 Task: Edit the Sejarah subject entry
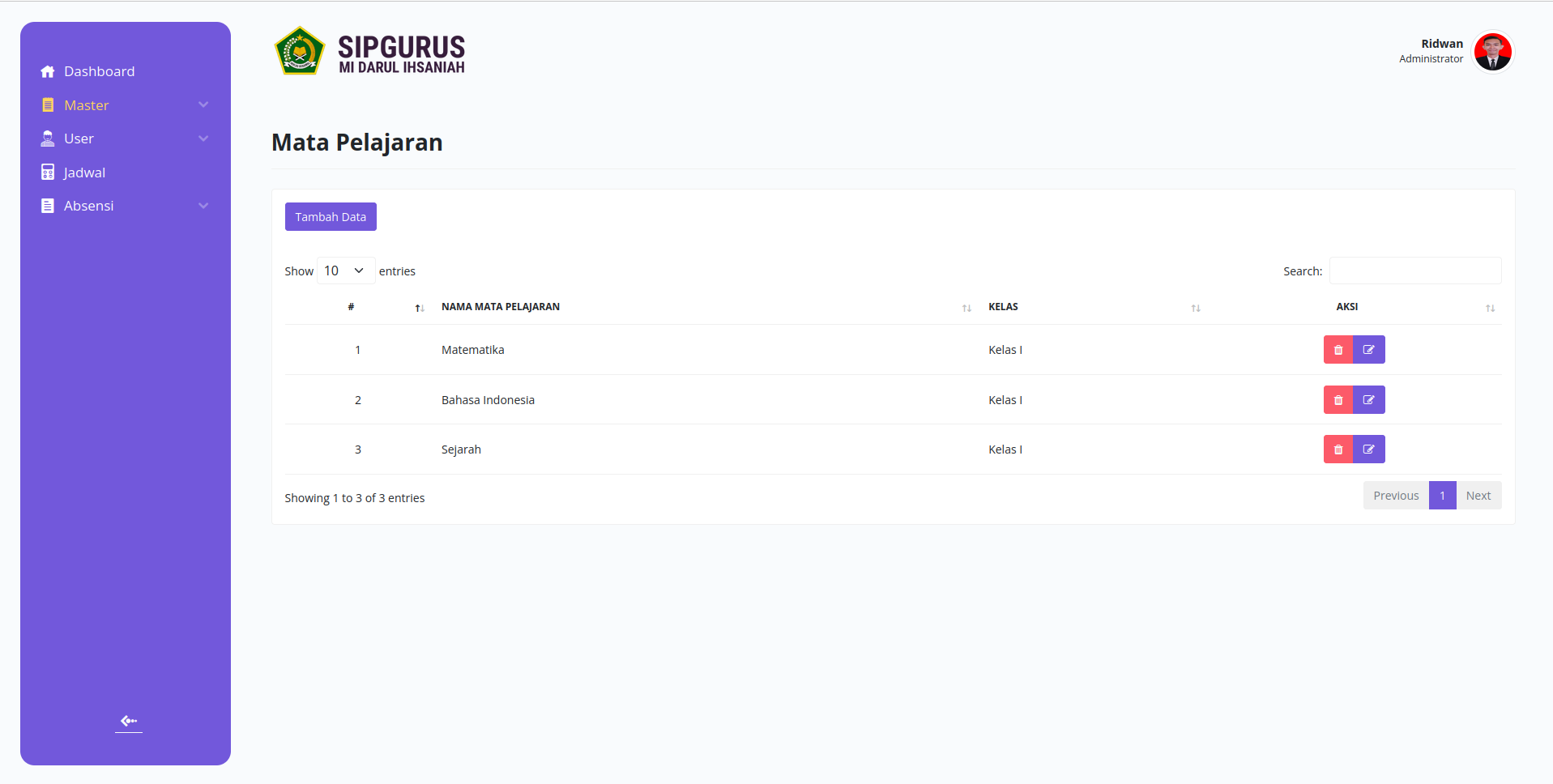coord(1369,450)
